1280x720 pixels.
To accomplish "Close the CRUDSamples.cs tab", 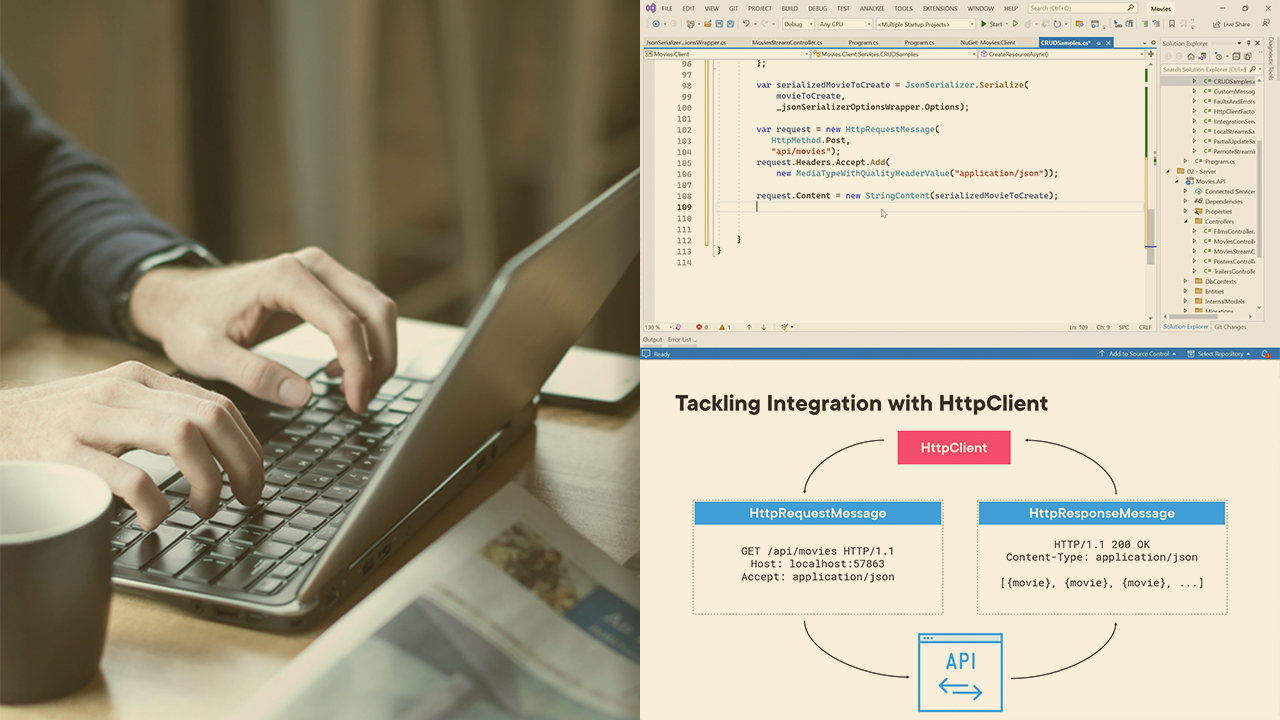I will coord(1109,43).
